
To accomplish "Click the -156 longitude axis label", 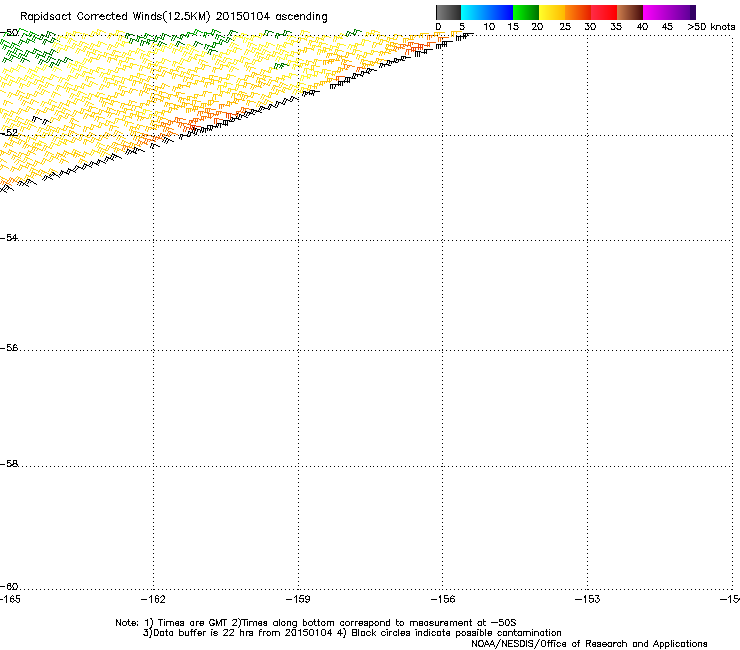I will [443, 599].
